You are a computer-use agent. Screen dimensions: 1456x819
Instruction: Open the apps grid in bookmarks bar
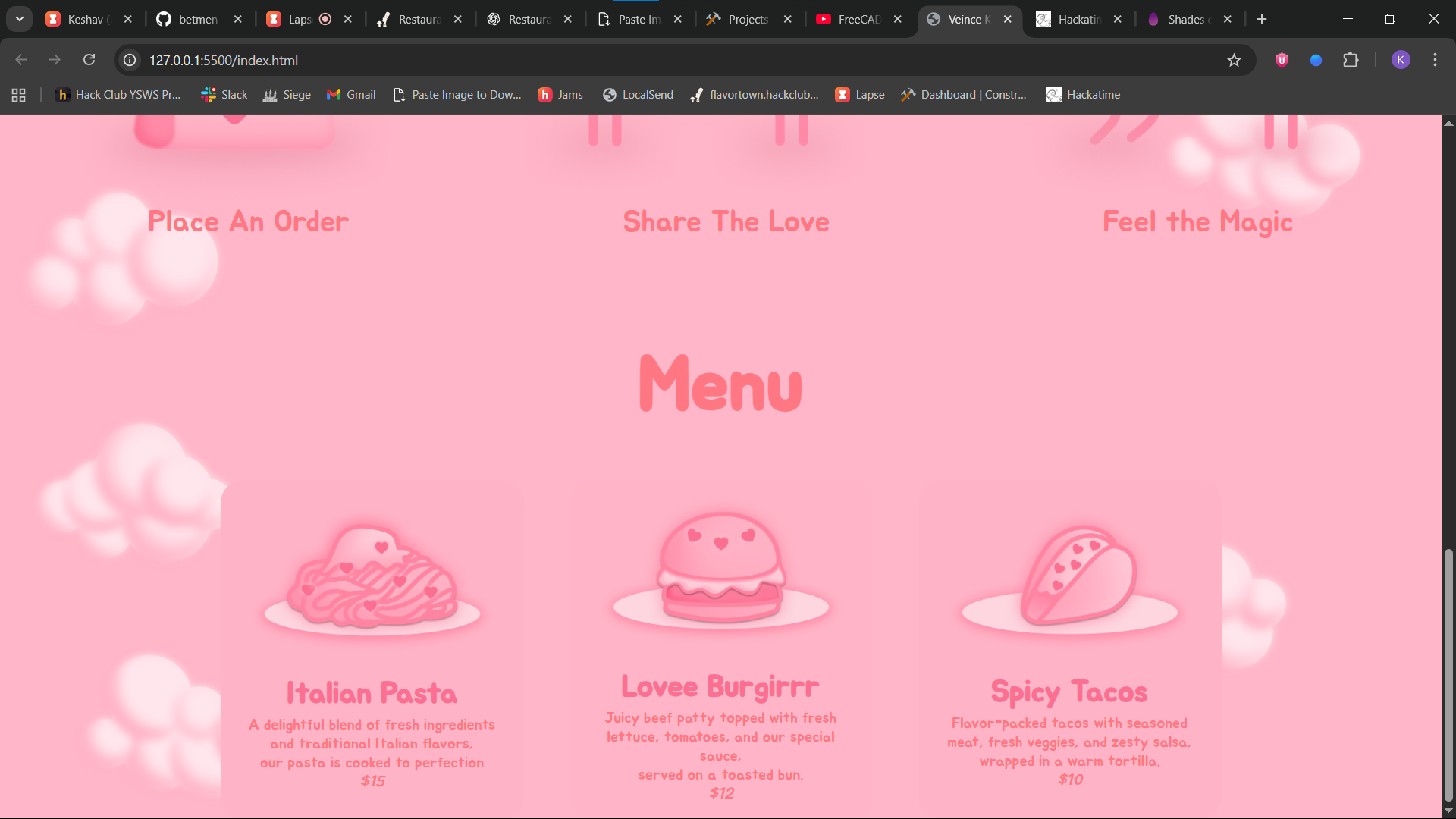[x=19, y=95]
